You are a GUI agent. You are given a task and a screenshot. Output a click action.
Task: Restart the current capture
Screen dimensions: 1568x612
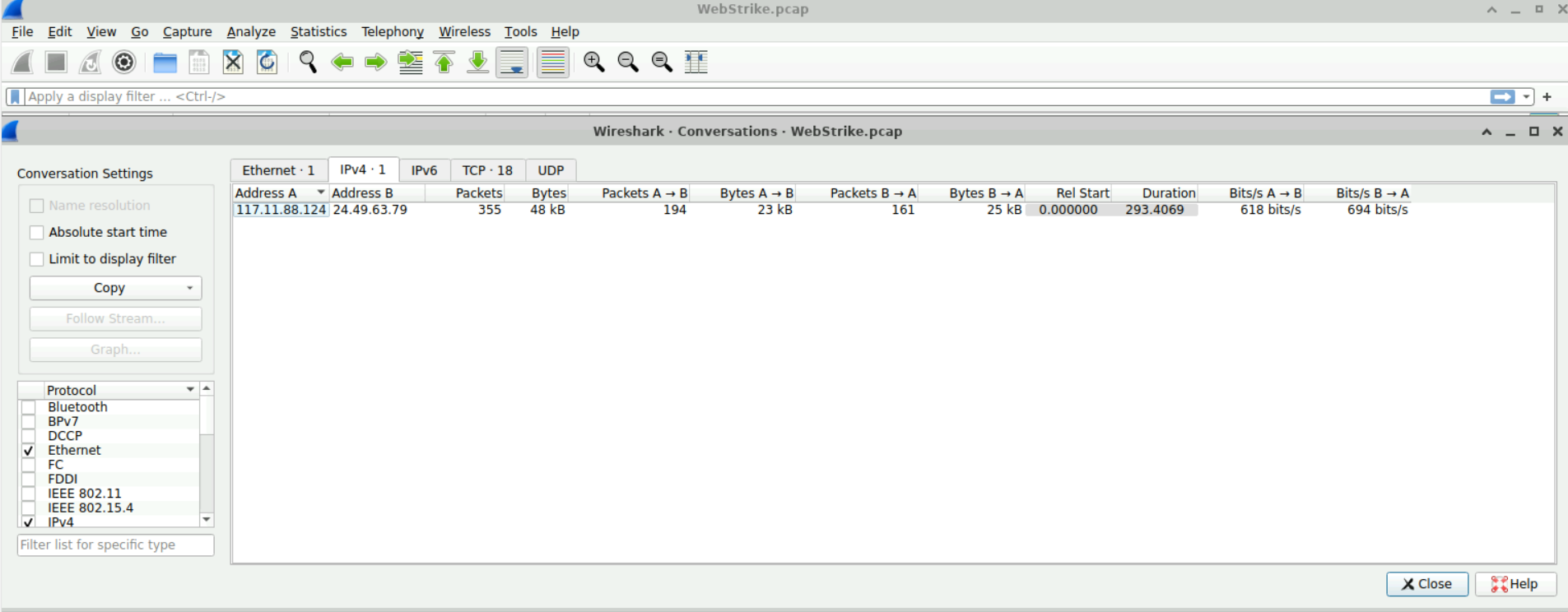(x=90, y=63)
